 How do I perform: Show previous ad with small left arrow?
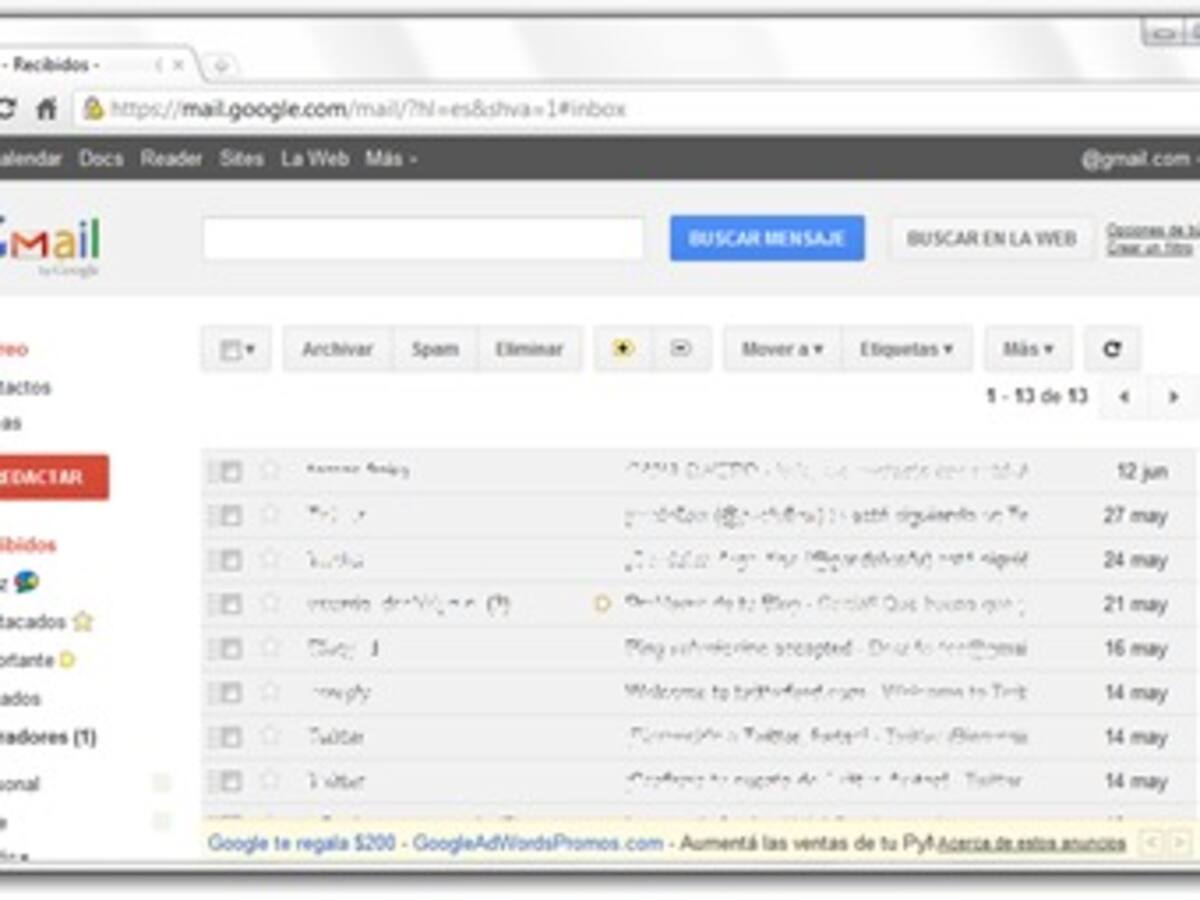pyautogui.click(x=1151, y=844)
